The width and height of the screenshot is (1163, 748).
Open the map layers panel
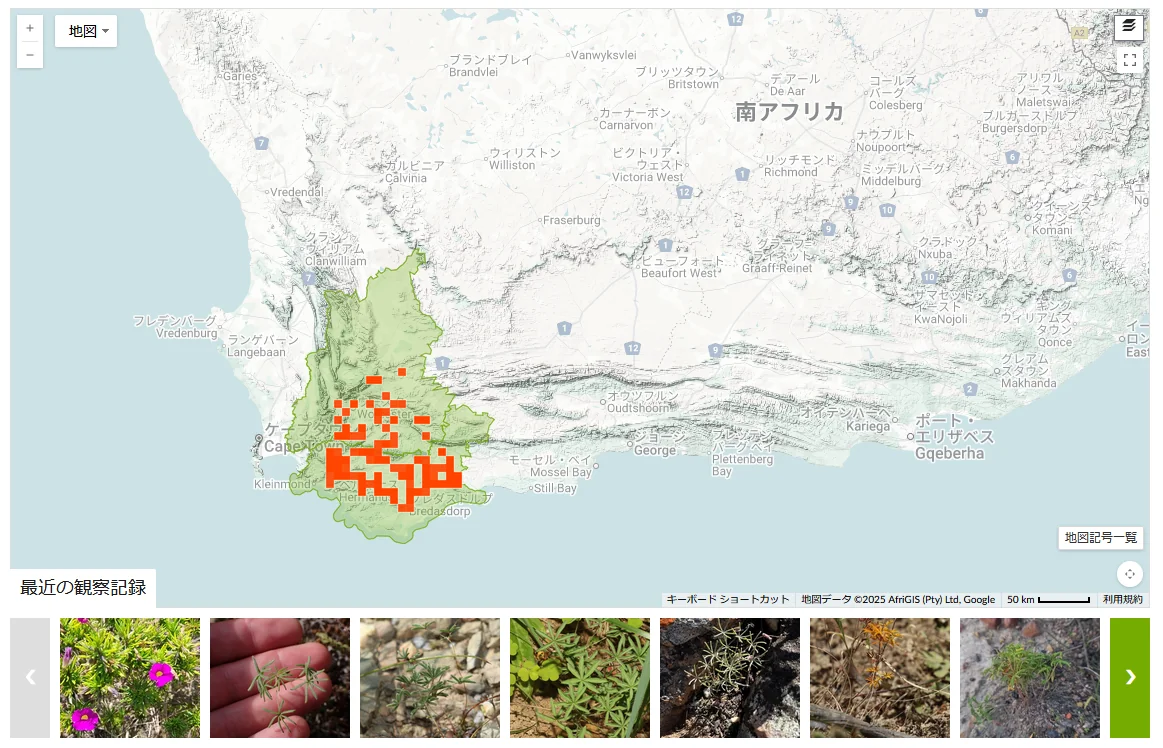pyautogui.click(x=1129, y=27)
